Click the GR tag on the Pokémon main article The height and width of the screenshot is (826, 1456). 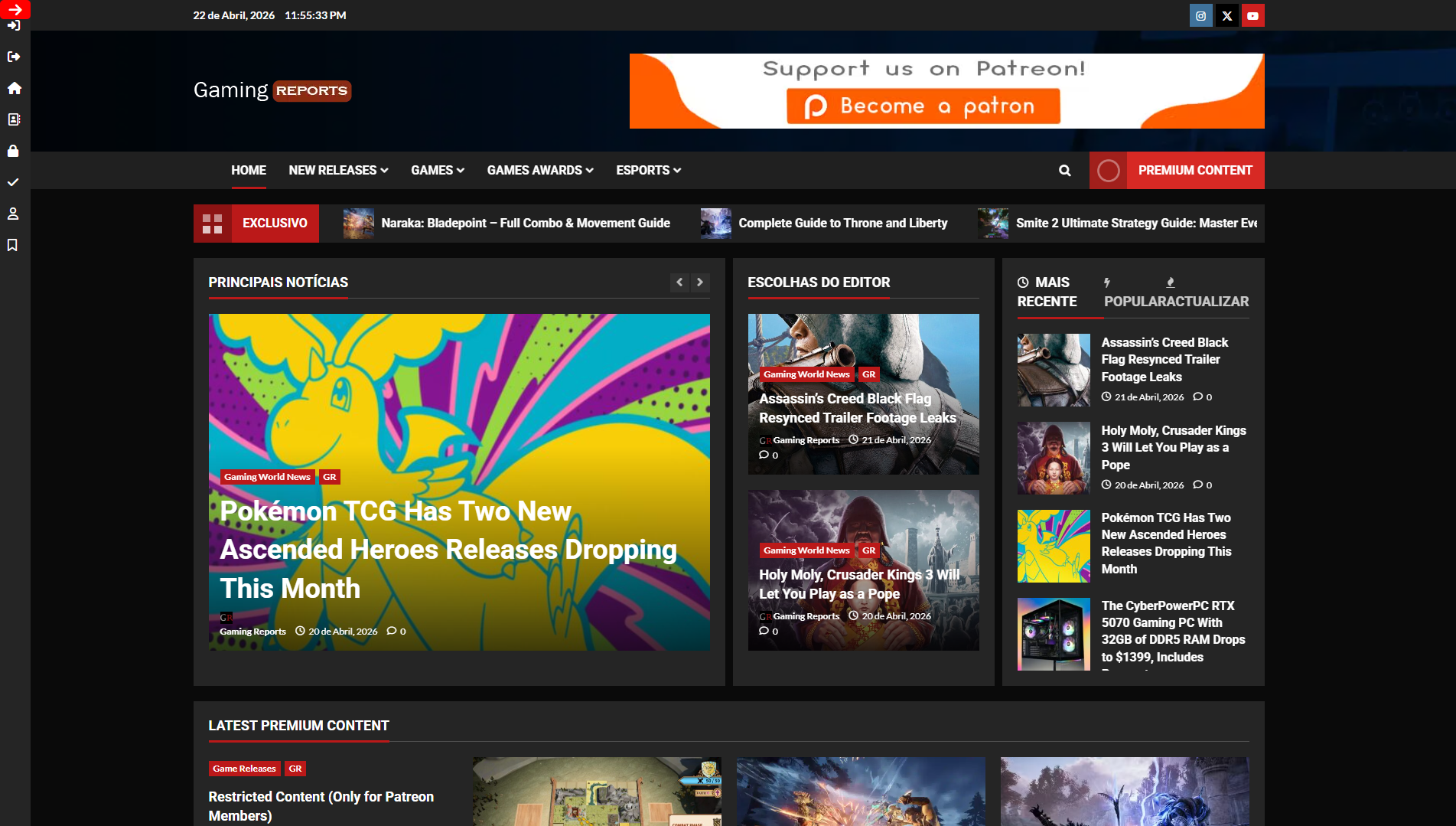[x=329, y=477]
